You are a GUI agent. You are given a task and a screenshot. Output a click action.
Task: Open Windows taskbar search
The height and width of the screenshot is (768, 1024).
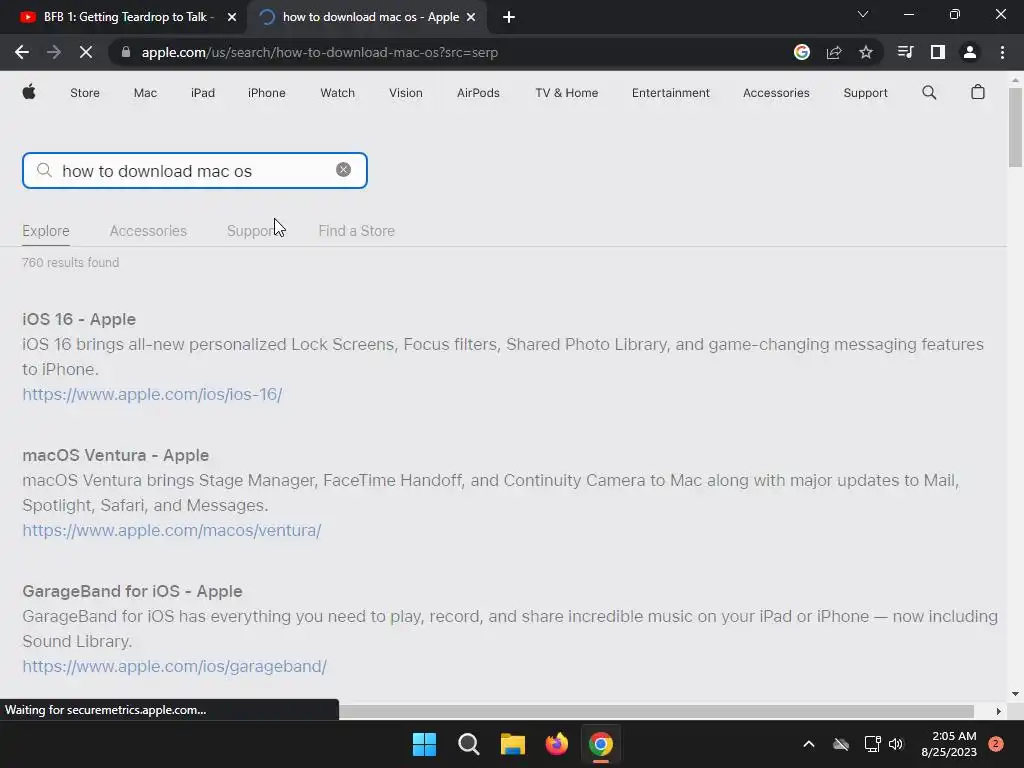(468, 744)
